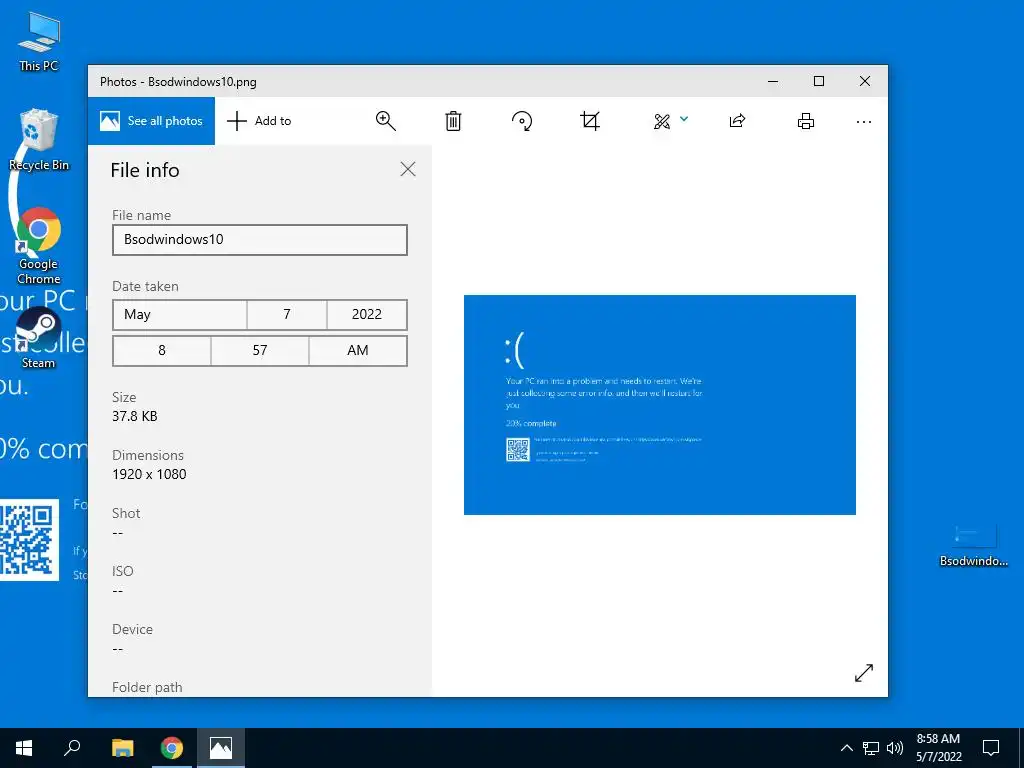Click the network tray icon
The height and width of the screenshot is (768, 1024).
[871, 748]
